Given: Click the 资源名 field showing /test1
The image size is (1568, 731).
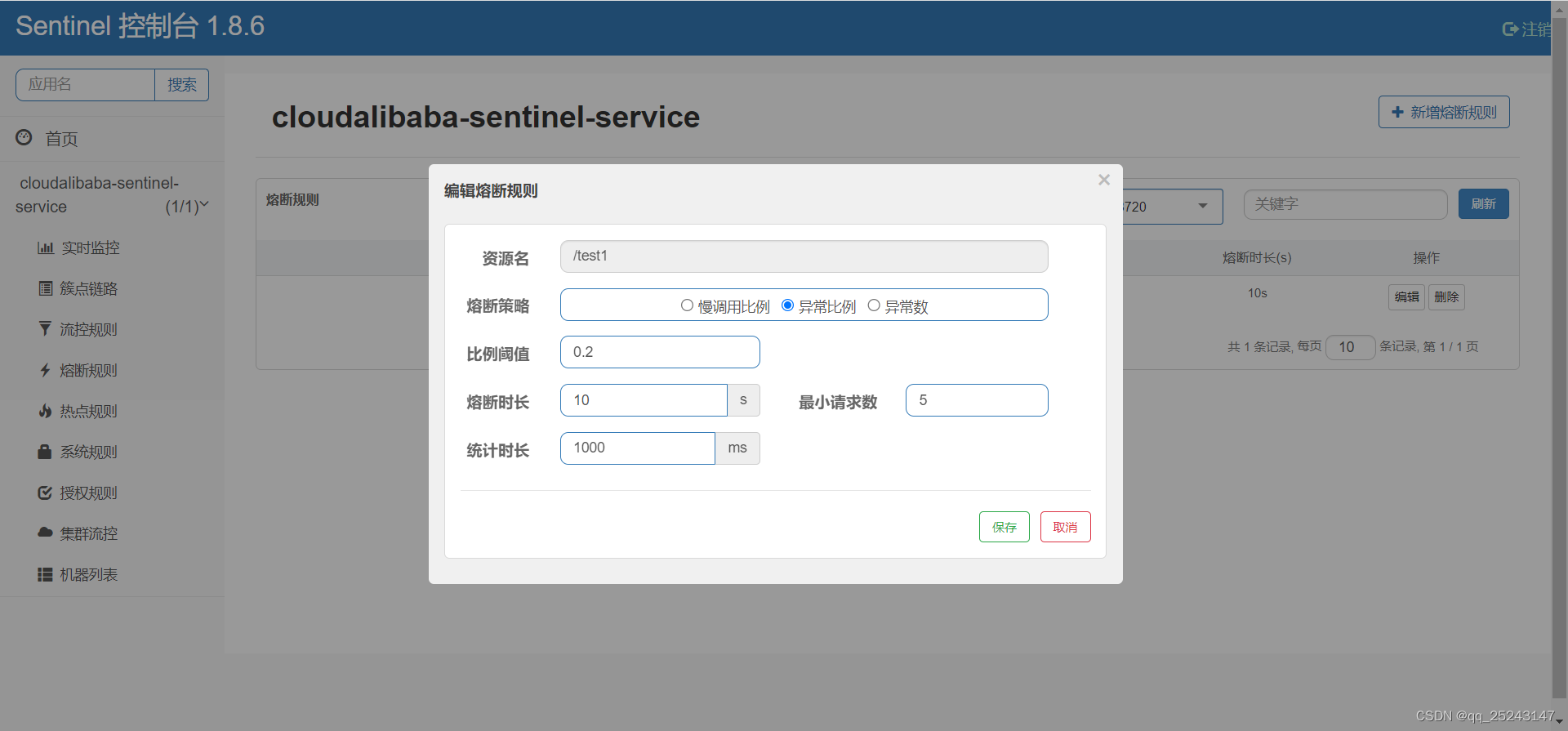Looking at the screenshot, I should tap(804, 256).
